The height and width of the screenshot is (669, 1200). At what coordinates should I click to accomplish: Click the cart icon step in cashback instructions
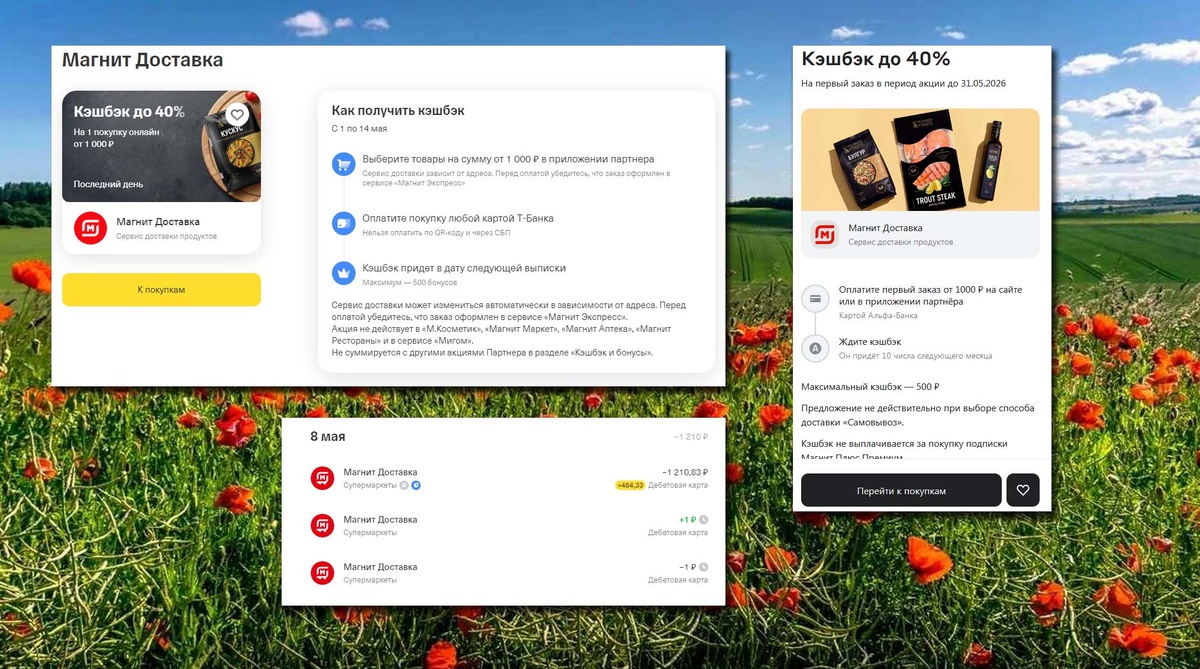343,165
